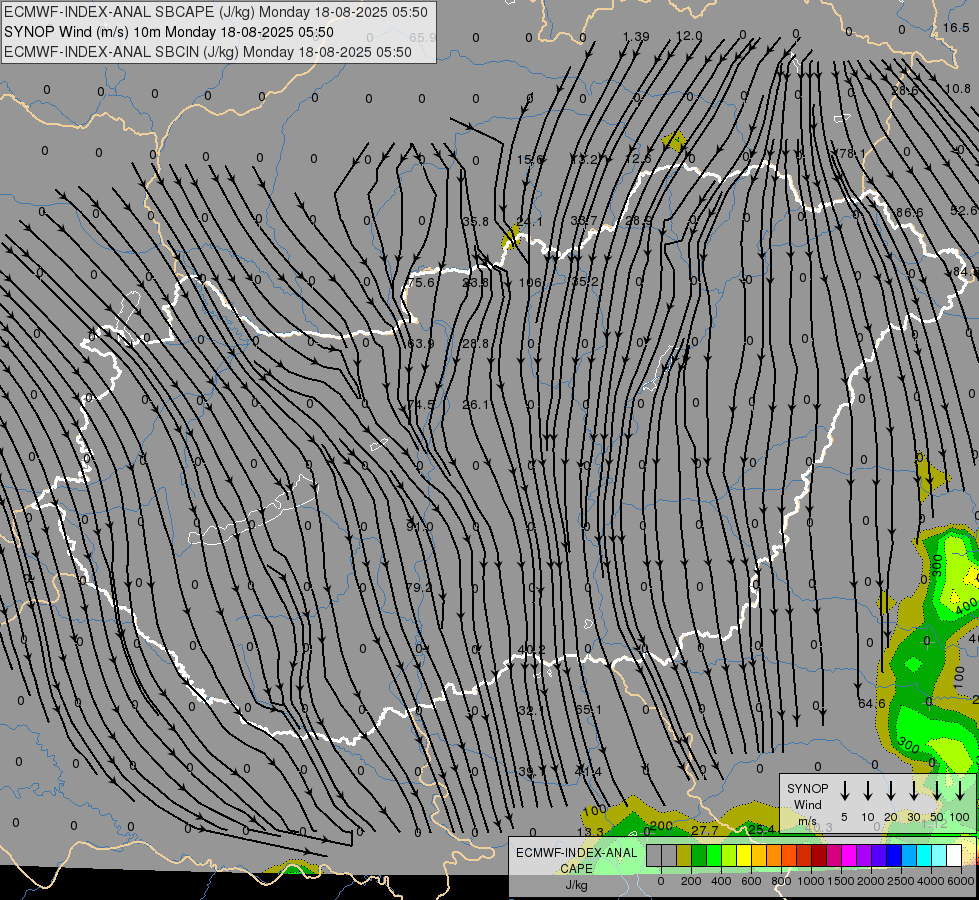This screenshot has height=900, width=979.
Task: Click the 74.5 value on the map
Action: click(x=420, y=405)
